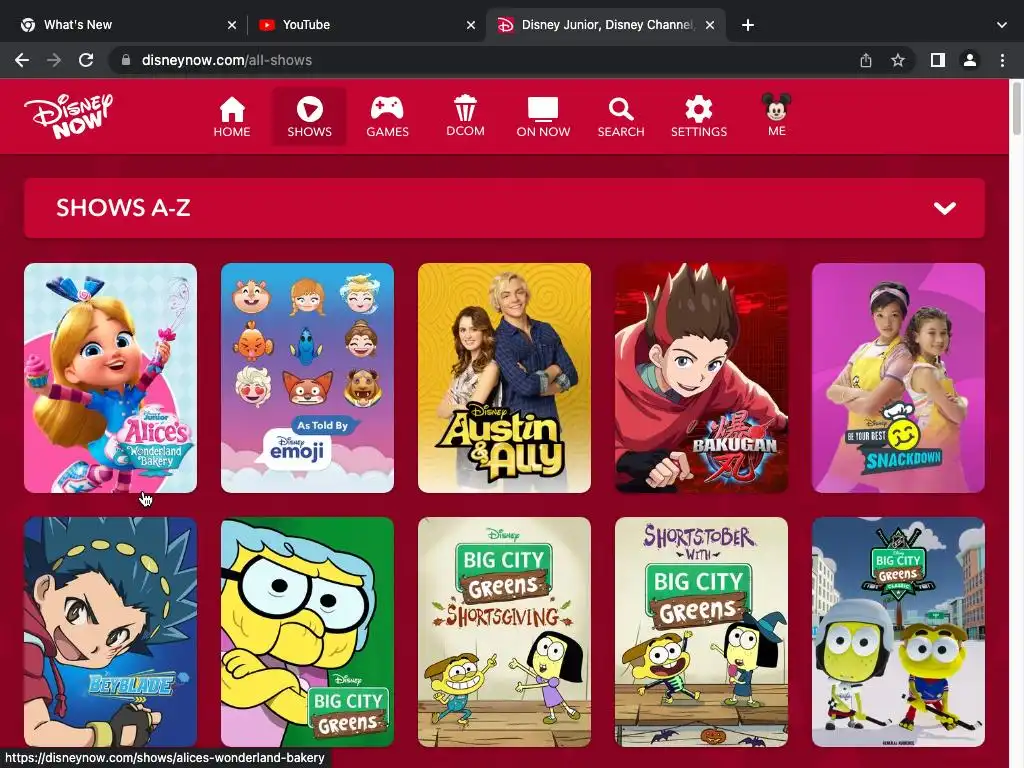Open Big City Greens Shortsgiving tile

click(x=504, y=632)
